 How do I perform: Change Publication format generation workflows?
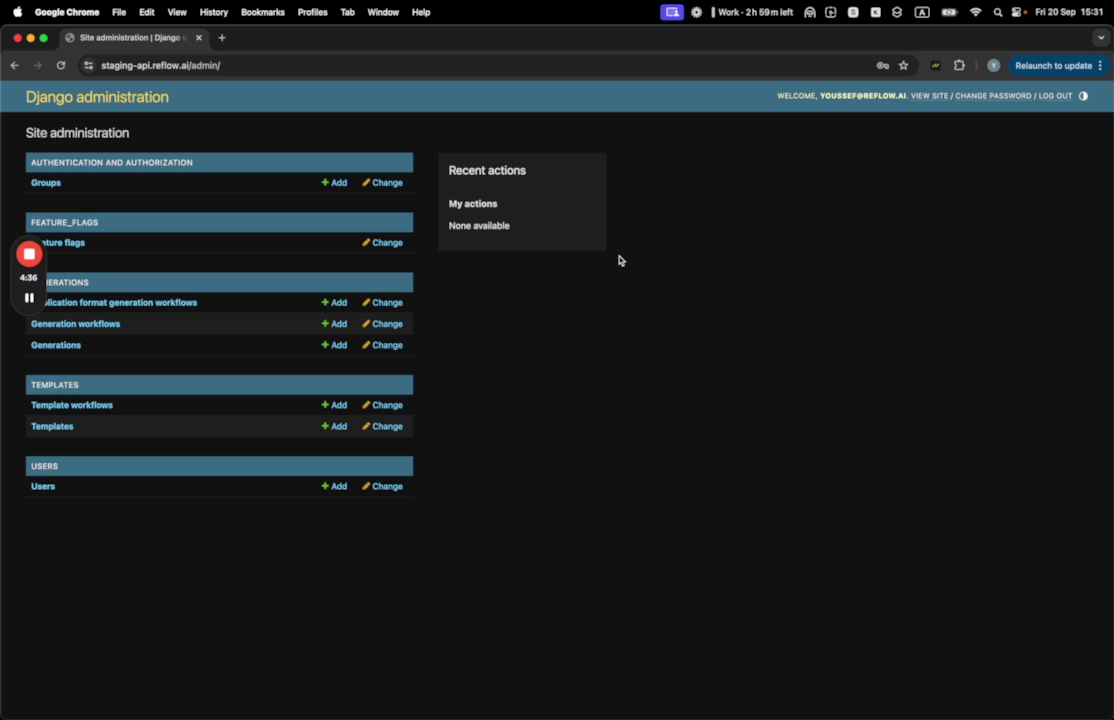click(x=382, y=303)
